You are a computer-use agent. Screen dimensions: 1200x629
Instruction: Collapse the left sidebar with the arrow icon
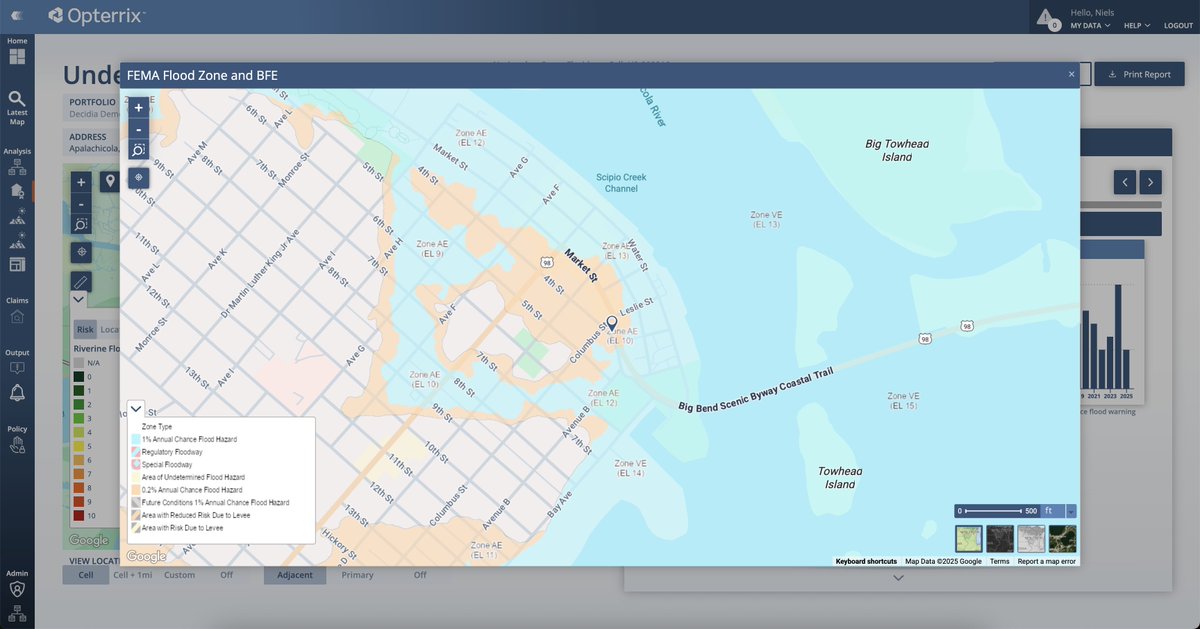(x=17, y=16)
